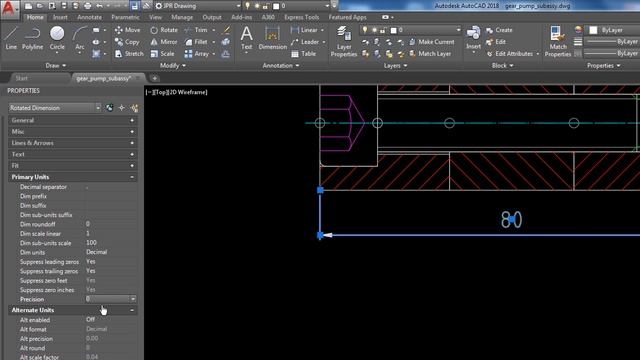
Task: Toggle layer on/off bulb in Layers panel
Action: 365,30
